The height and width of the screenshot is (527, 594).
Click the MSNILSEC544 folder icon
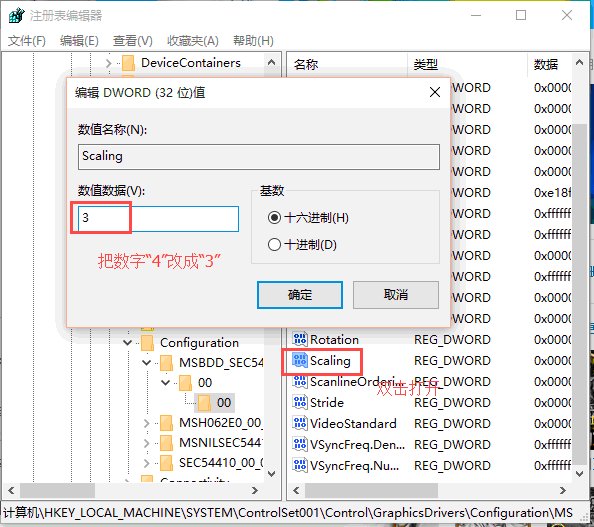point(166,443)
